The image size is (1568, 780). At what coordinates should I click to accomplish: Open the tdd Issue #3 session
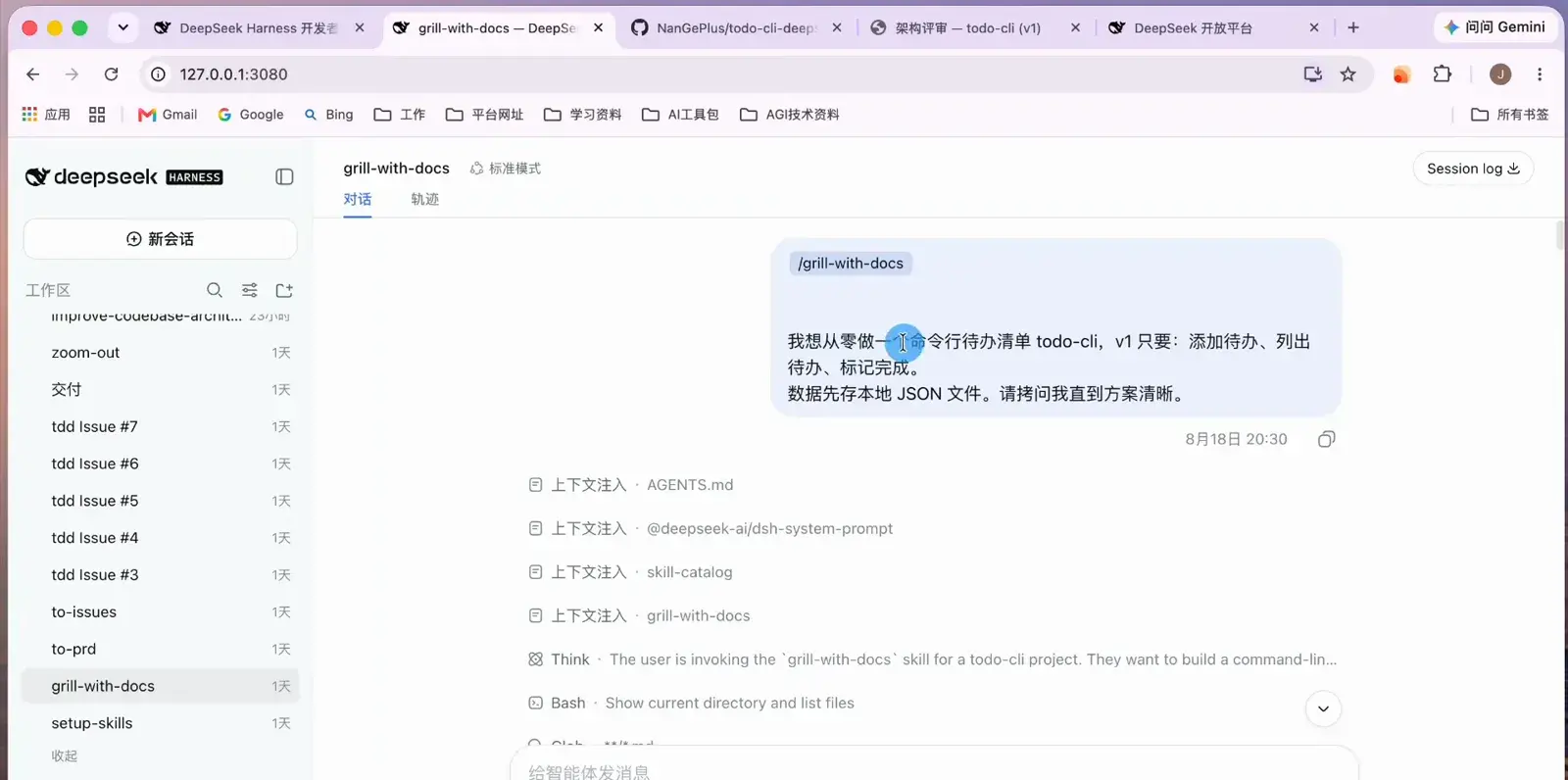160,575
